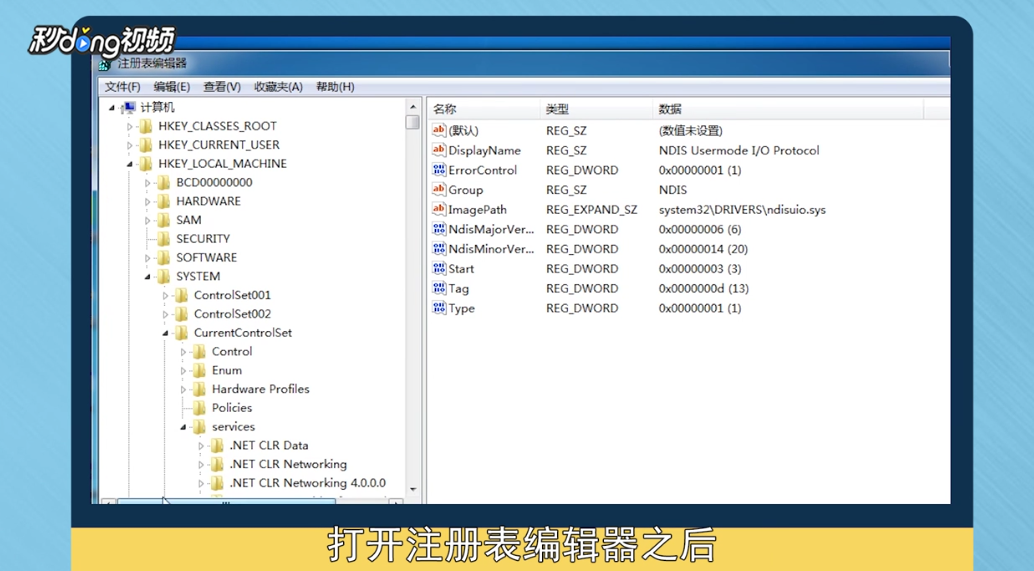This screenshot has height=571, width=1034.
Task: Click the data value 0x00000014 (20)
Action: coord(703,249)
